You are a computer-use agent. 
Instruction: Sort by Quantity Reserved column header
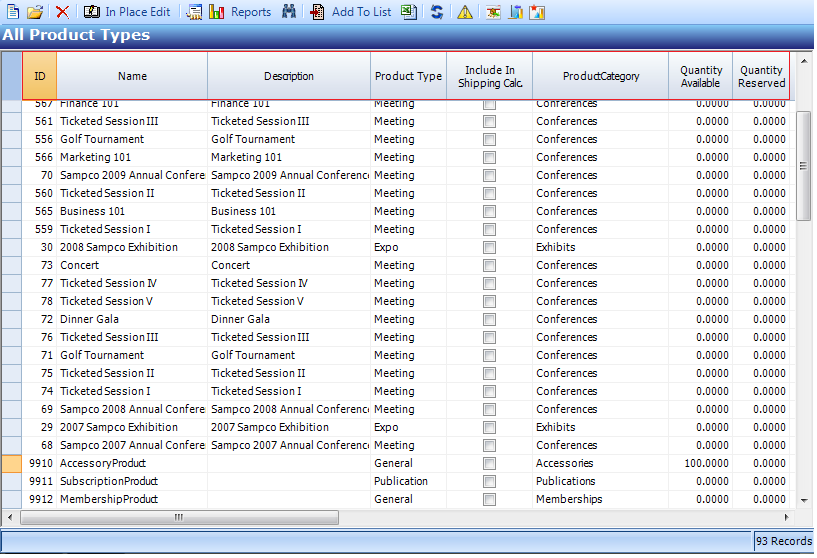click(761, 76)
